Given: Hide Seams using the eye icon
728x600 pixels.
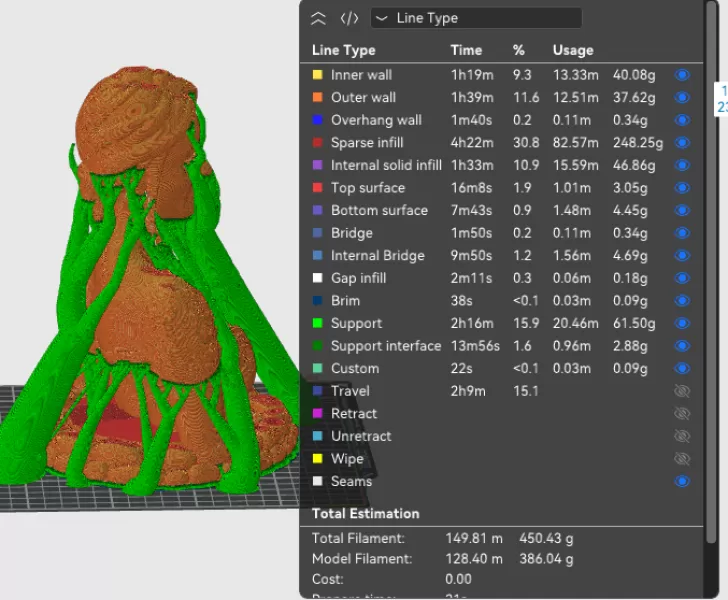Looking at the screenshot, I should 683,481.
